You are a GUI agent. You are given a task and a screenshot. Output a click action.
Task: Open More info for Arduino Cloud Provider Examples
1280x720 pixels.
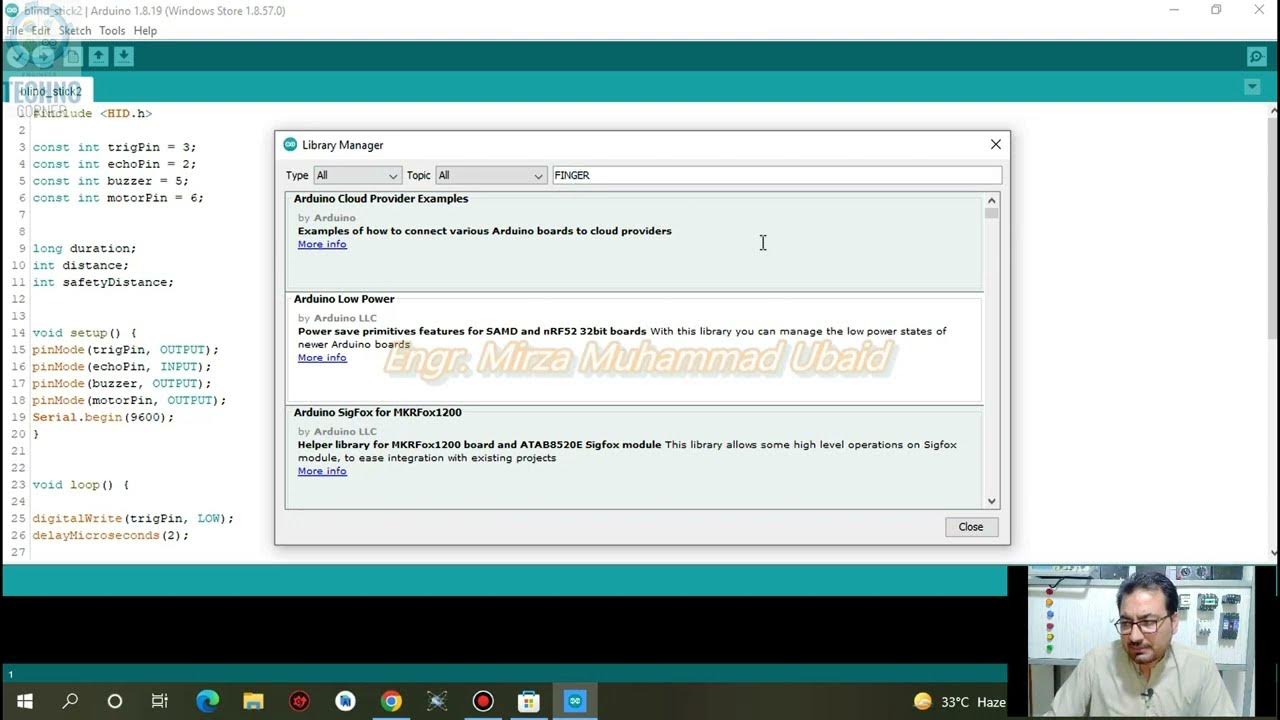coord(322,244)
